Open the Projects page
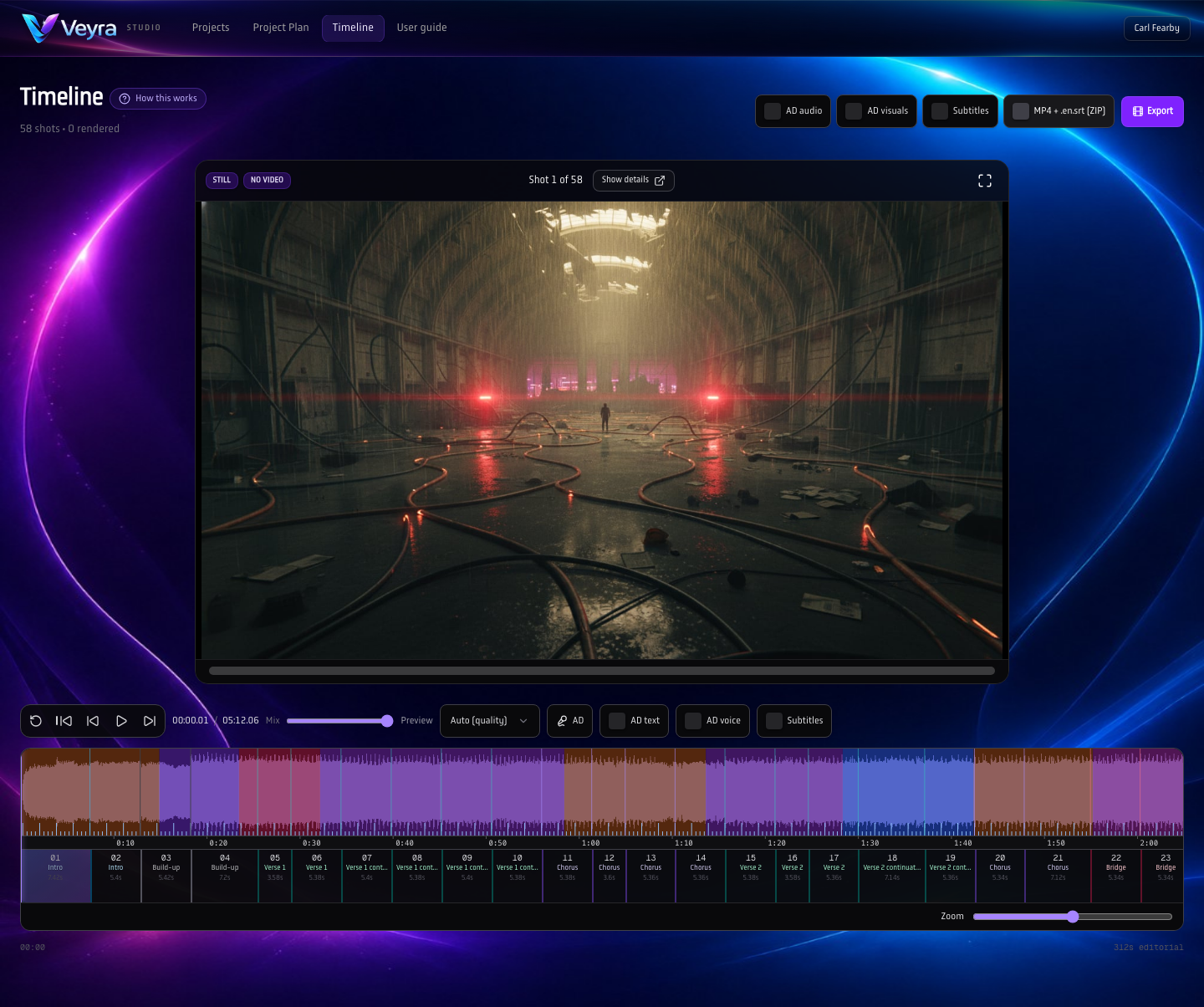 211,28
